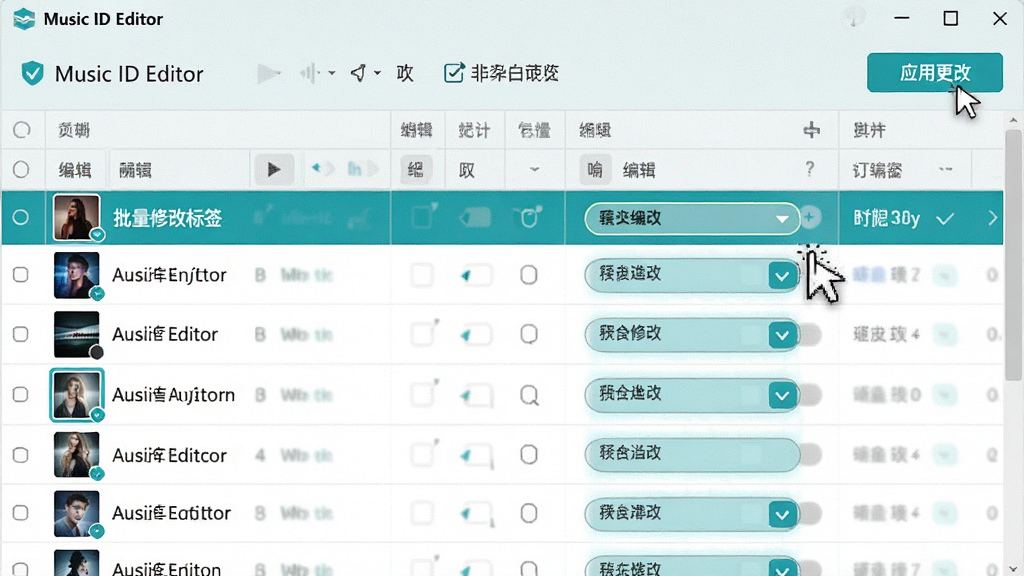Click the plus circle in 批量修改标签 row
Image resolution: width=1024 pixels, height=576 pixels.
pyautogui.click(x=810, y=217)
